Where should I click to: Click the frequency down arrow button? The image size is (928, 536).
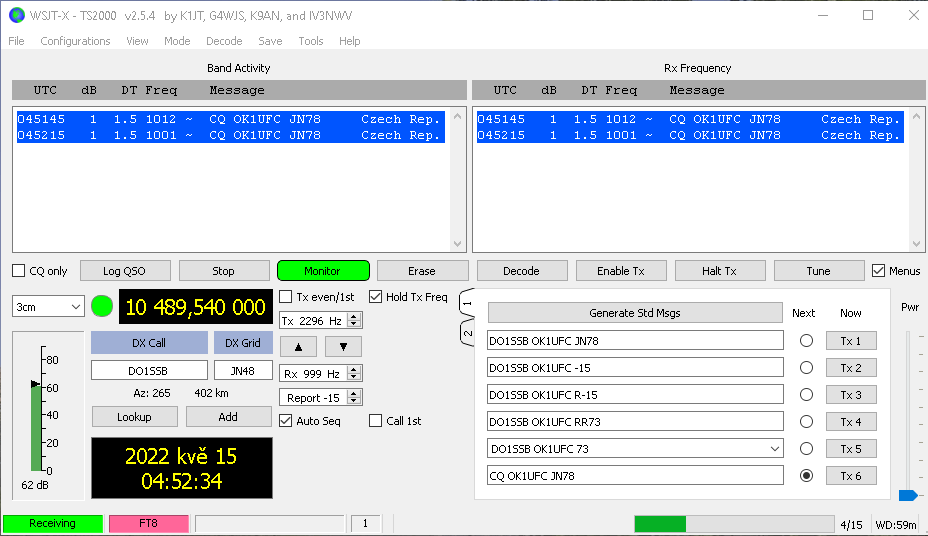(x=343, y=347)
